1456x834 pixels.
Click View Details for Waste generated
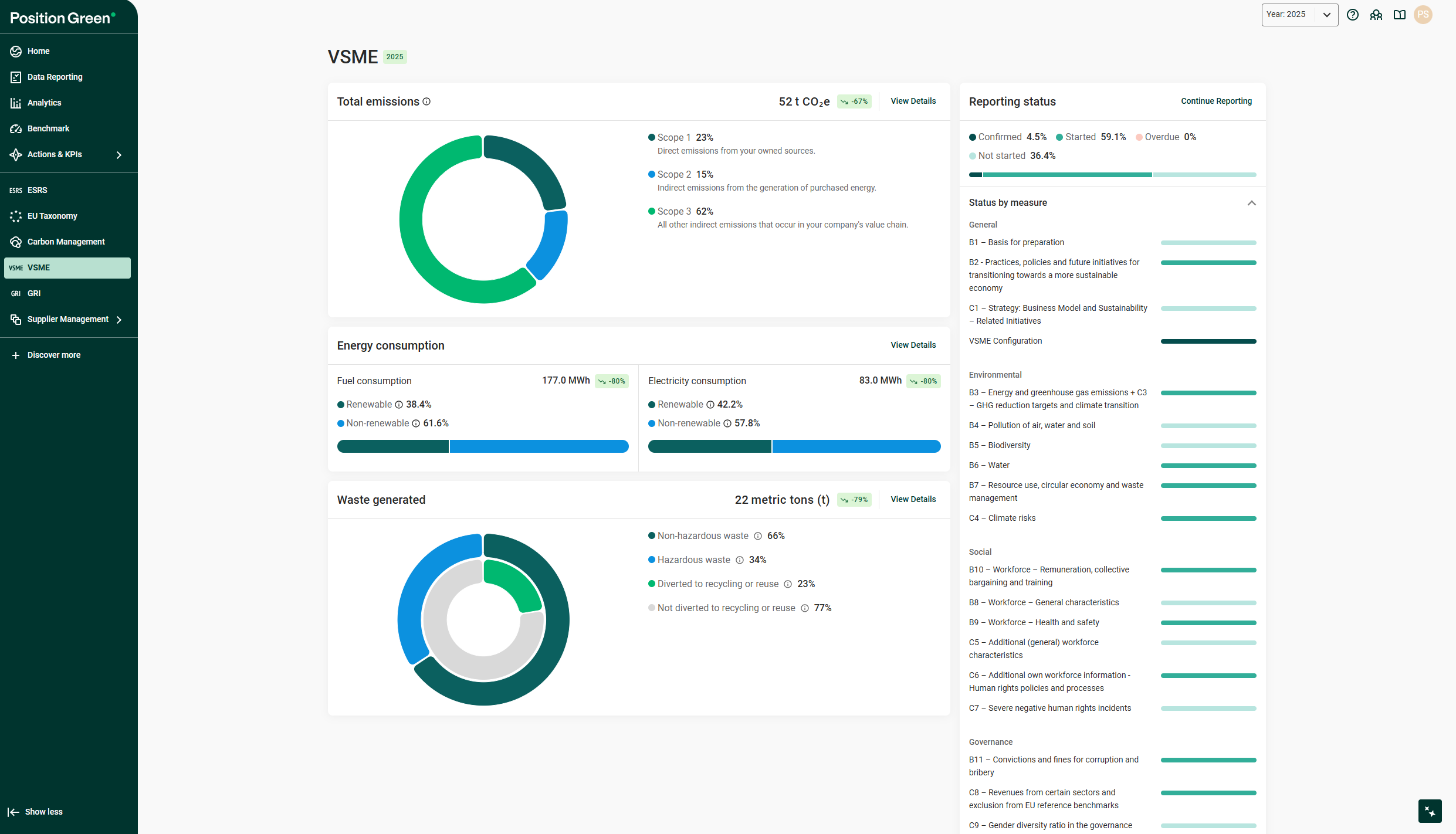pos(913,499)
